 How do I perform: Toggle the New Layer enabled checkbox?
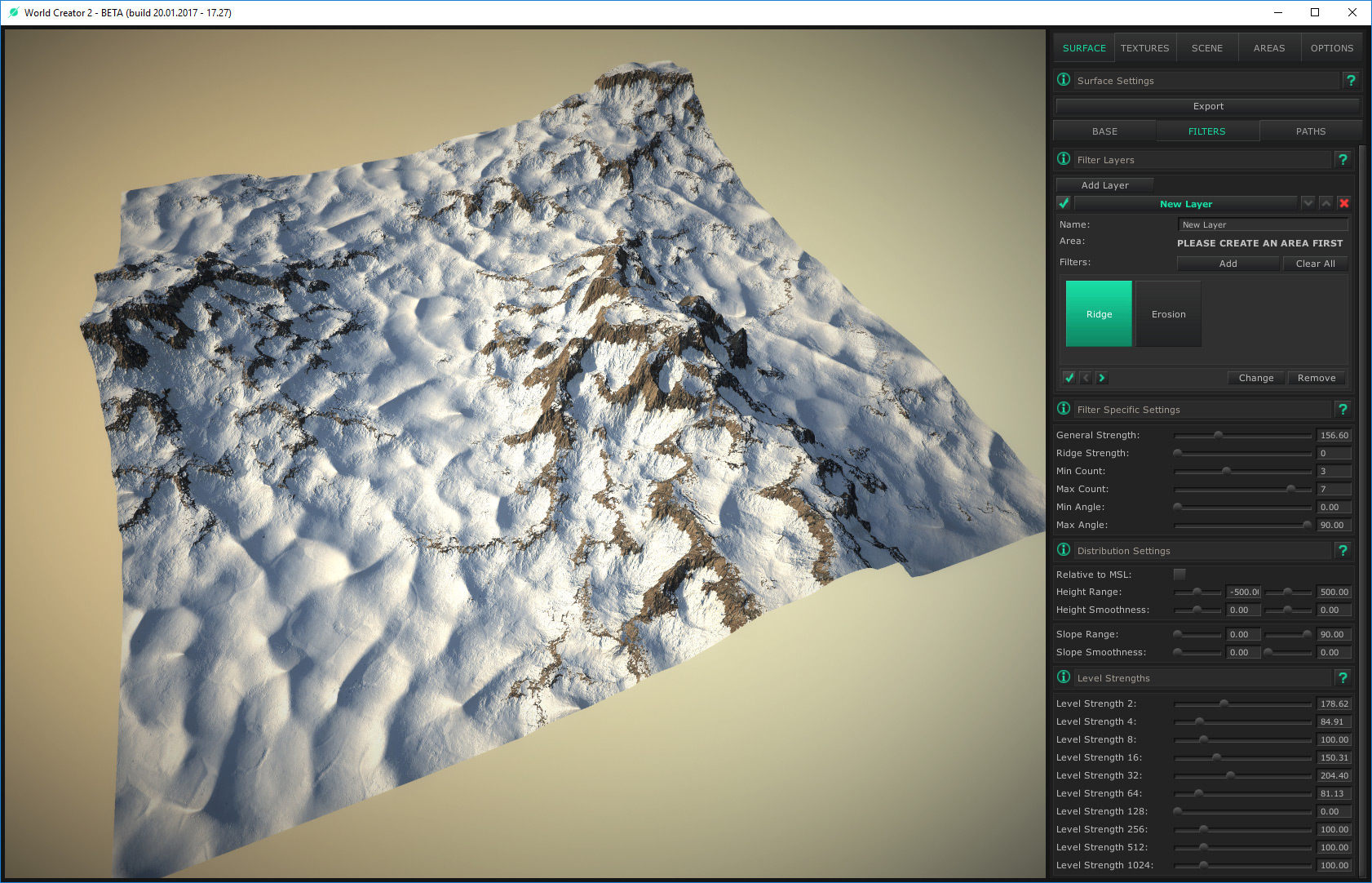pos(1064,203)
